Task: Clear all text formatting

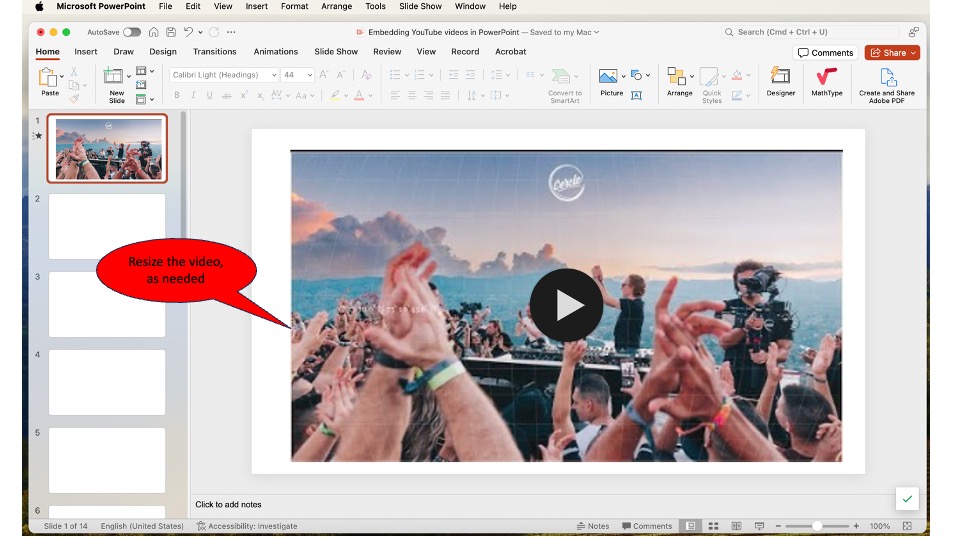Action: click(366, 75)
